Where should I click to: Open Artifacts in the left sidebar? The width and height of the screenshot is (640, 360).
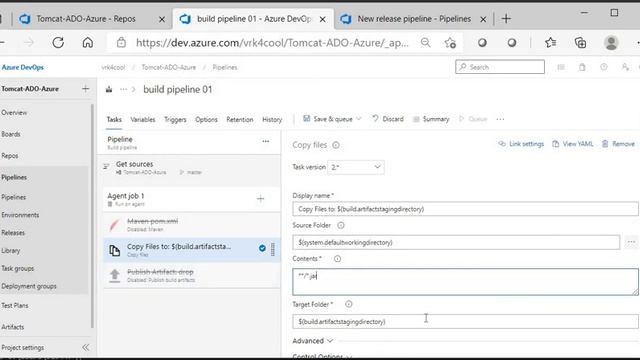click(x=13, y=327)
